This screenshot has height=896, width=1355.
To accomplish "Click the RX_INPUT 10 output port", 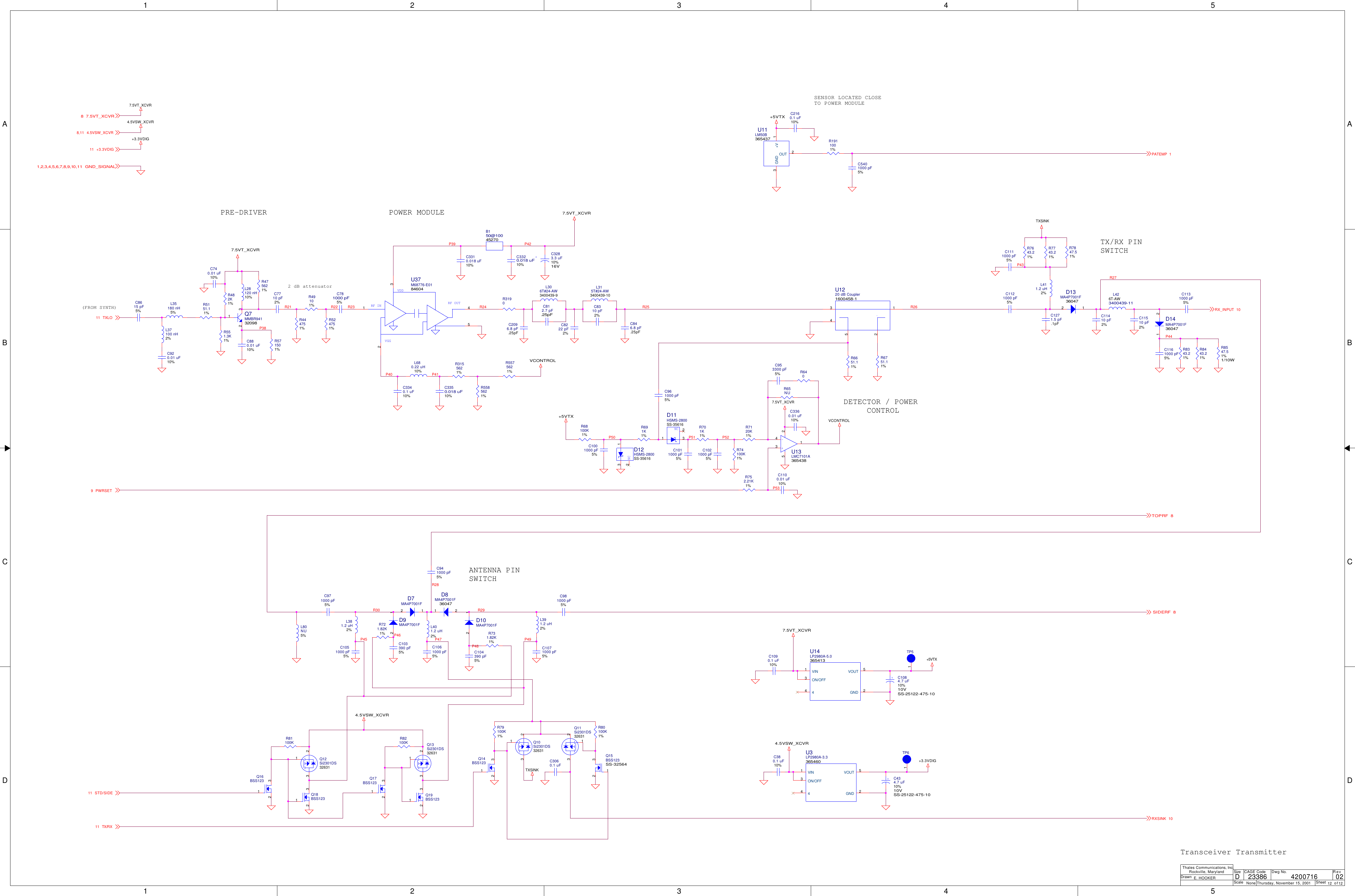I will pos(1225,310).
